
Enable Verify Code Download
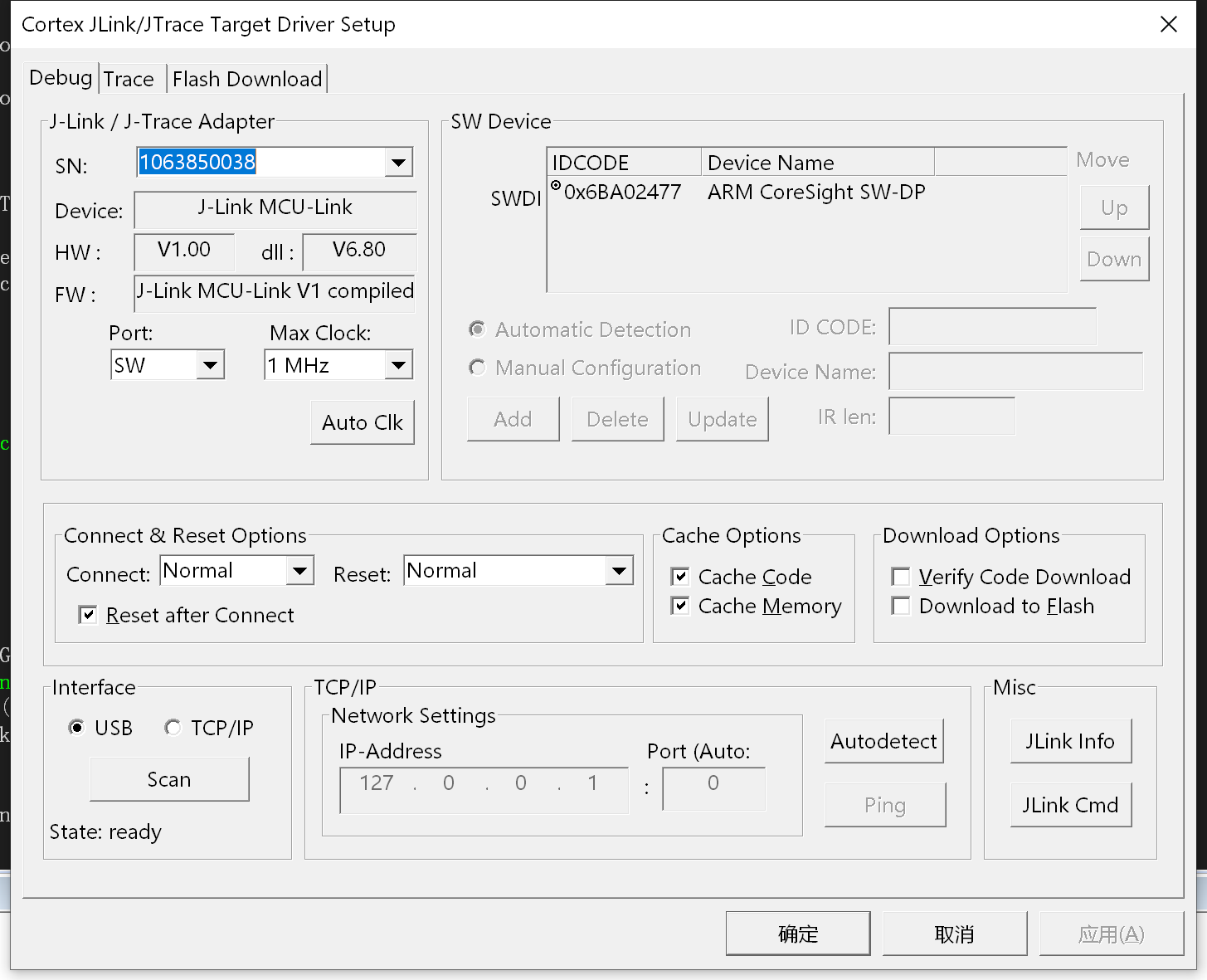pos(901,577)
